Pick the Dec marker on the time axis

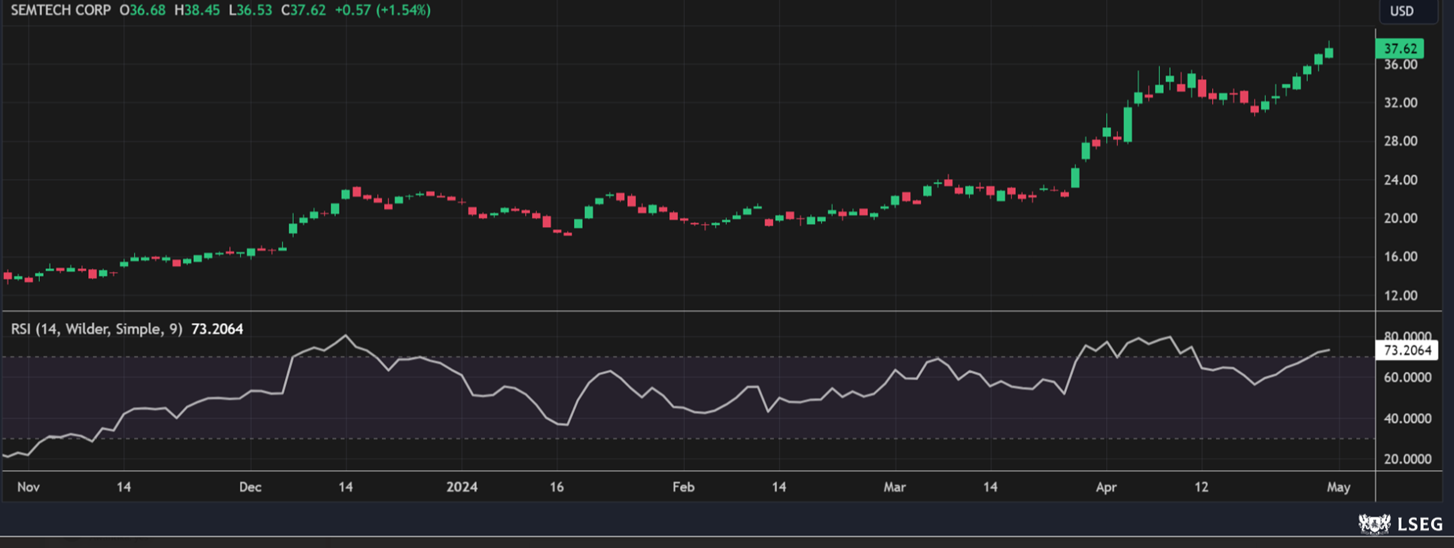250,487
